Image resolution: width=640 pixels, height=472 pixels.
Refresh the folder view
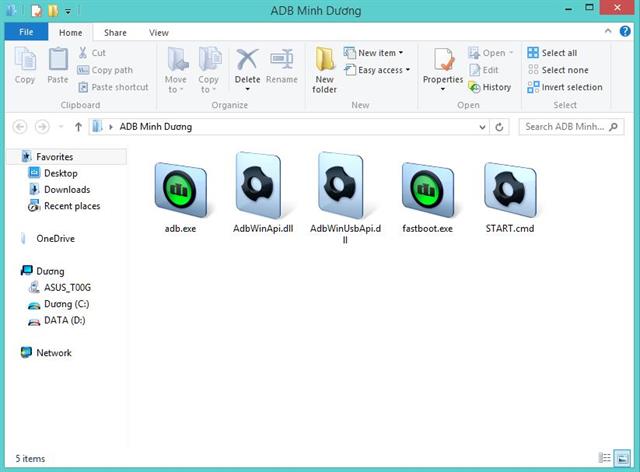(x=499, y=127)
